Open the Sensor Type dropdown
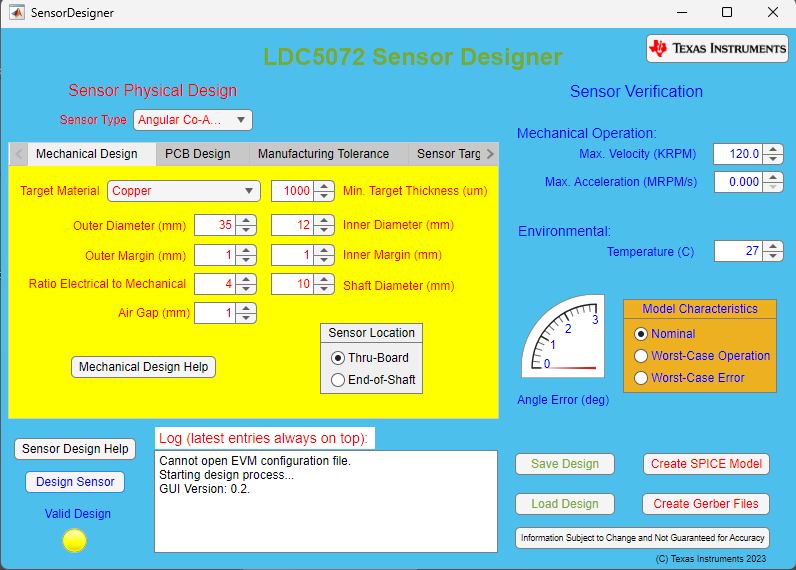The height and width of the screenshot is (570, 796). coord(192,120)
